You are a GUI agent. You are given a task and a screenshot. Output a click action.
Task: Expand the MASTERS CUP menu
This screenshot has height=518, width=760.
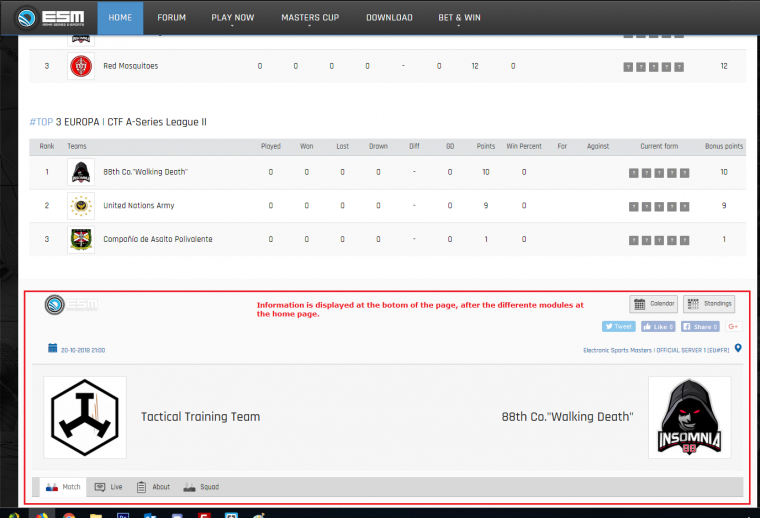[x=310, y=18]
